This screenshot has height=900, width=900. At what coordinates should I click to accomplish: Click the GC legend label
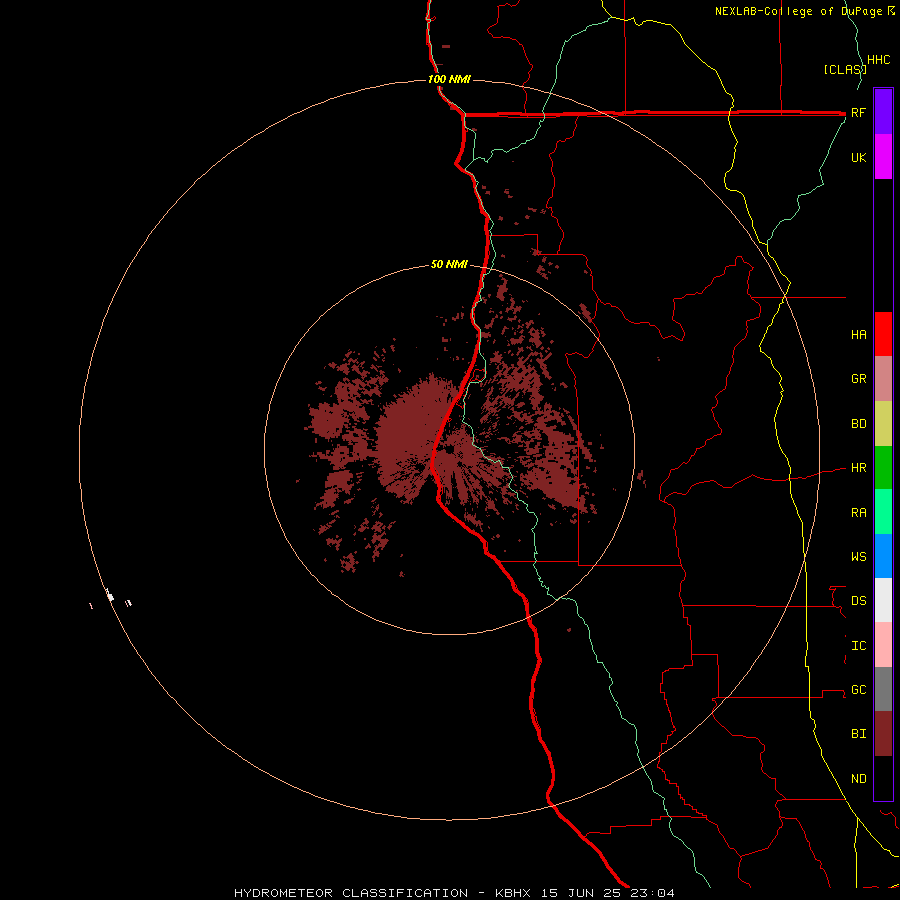click(858, 689)
